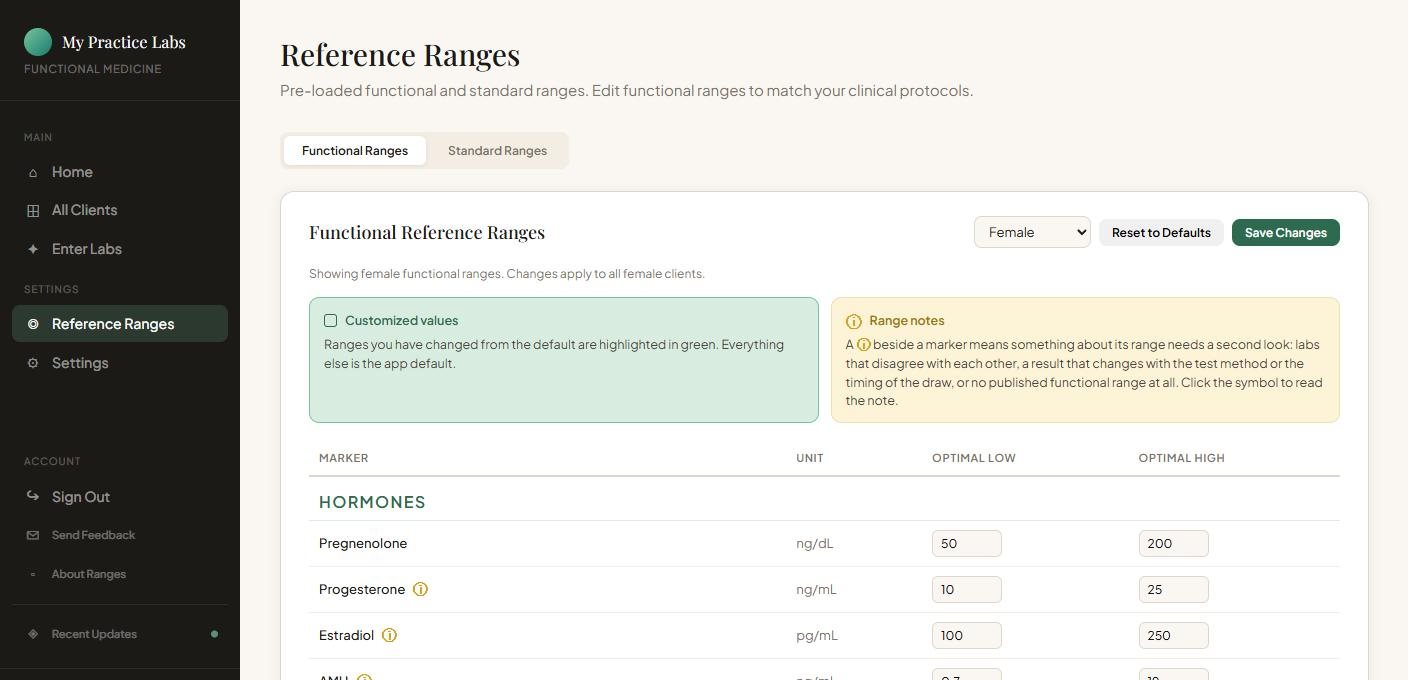The width and height of the screenshot is (1408, 680).
Task: Open the info note beside AMH
Action: point(364,677)
